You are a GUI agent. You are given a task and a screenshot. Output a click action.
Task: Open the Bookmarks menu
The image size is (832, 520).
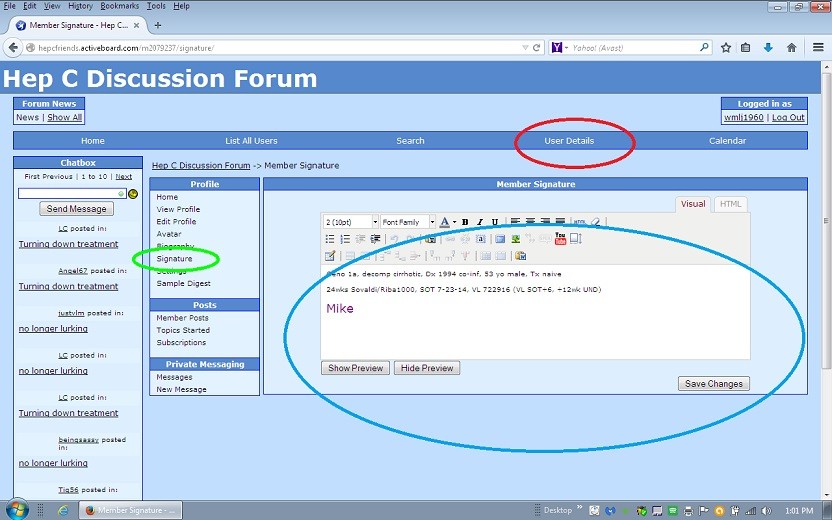click(x=120, y=6)
